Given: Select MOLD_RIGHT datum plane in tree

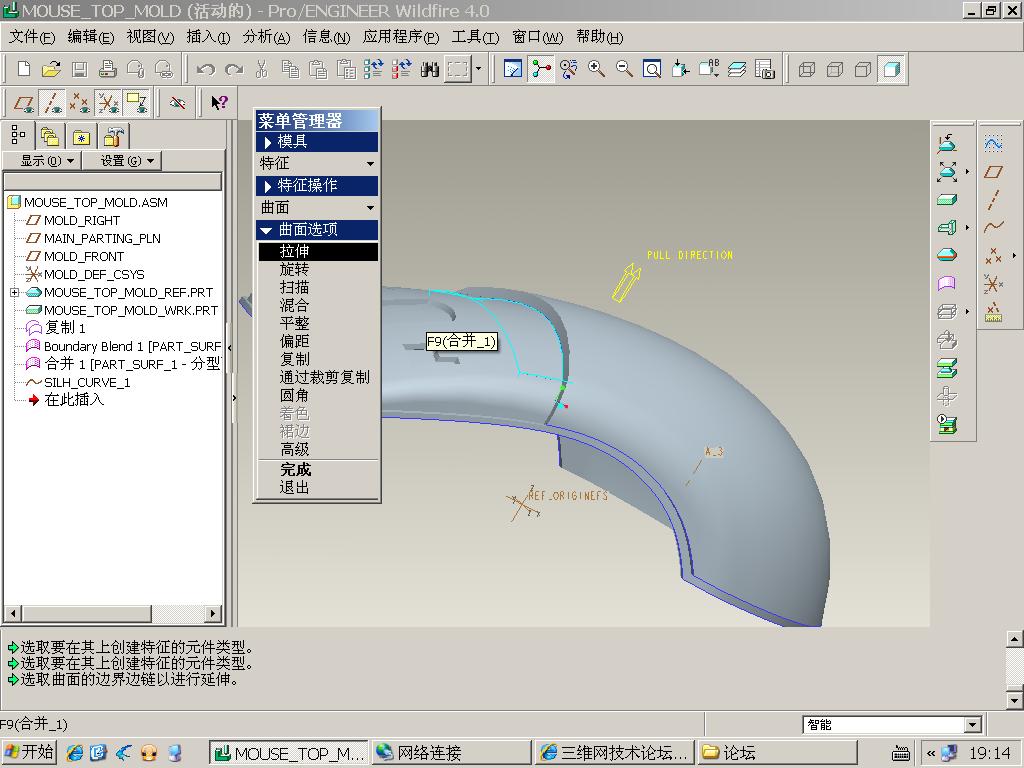Looking at the screenshot, I should tap(82, 220).
